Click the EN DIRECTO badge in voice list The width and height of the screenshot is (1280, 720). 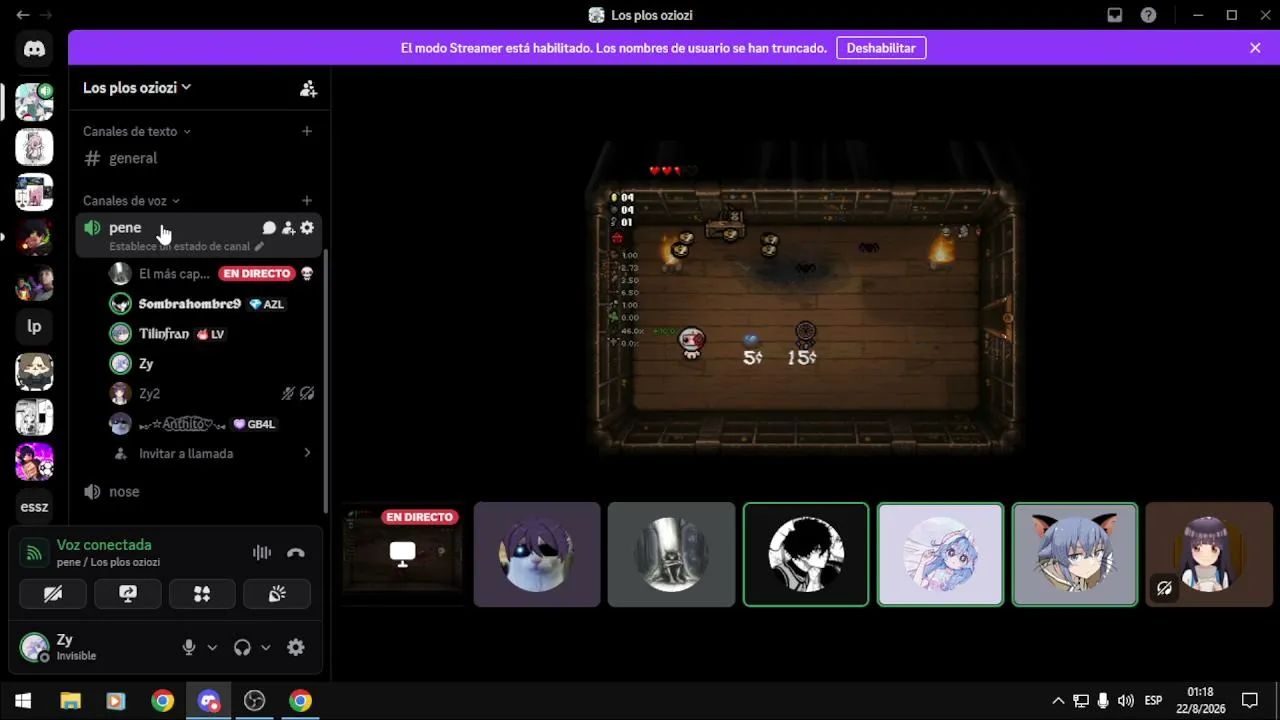pyautogui.click(x=257, y=274)
